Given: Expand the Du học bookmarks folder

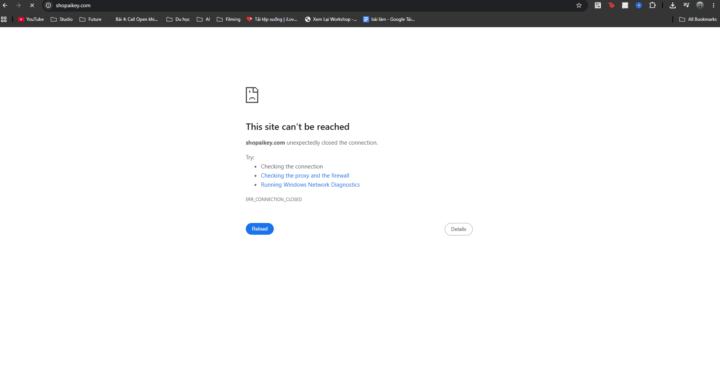Looking at the screenshot, I should tap(178, 19).
